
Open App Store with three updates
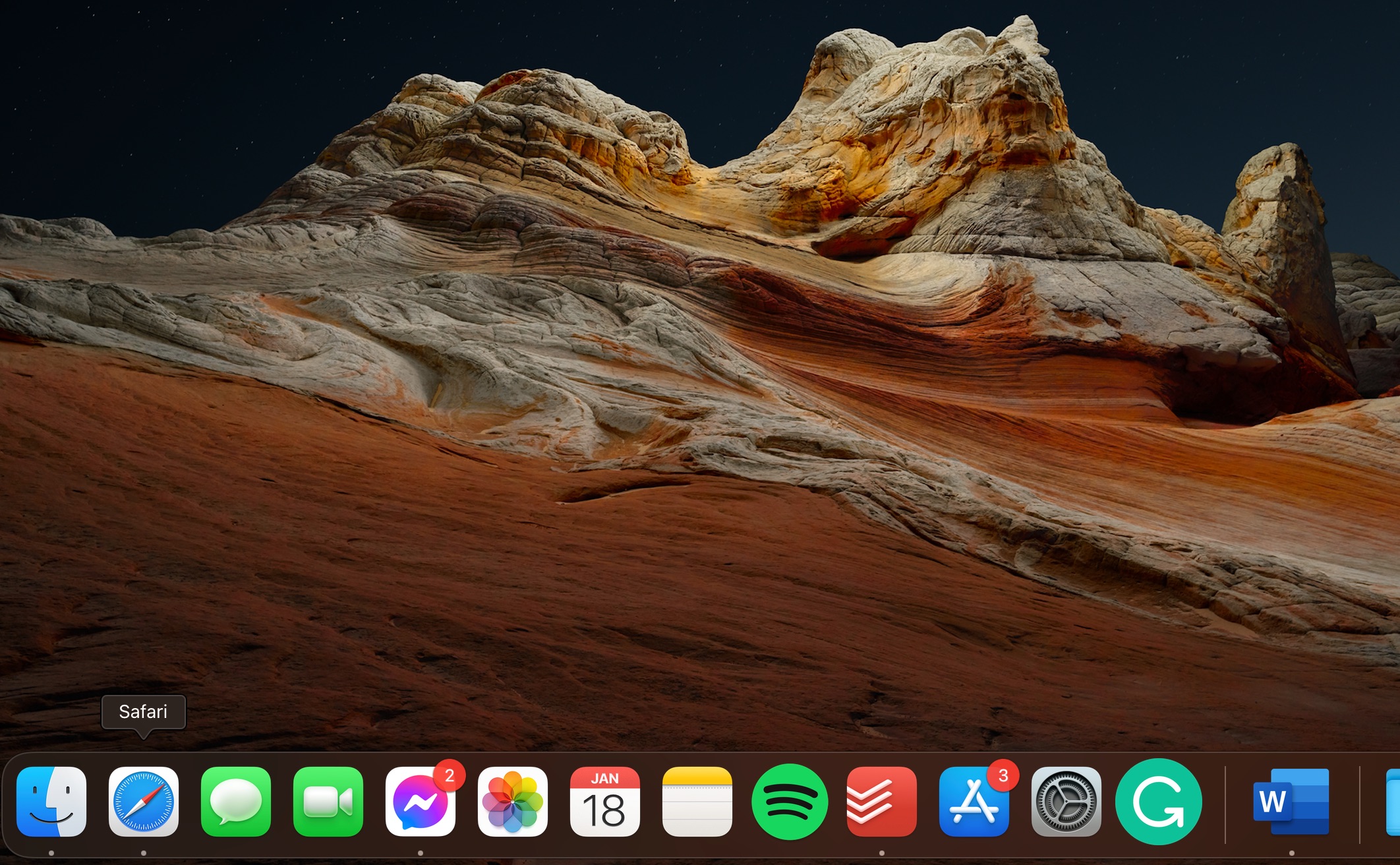(974, 802)
